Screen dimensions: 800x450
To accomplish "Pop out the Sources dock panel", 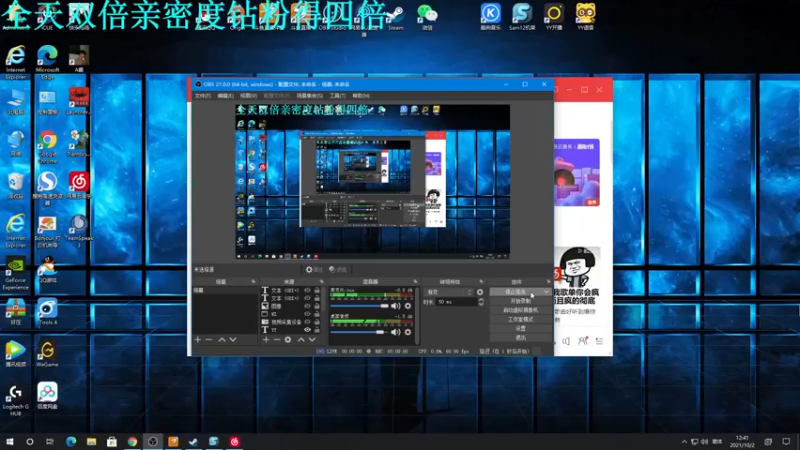I will coord(321,282).
